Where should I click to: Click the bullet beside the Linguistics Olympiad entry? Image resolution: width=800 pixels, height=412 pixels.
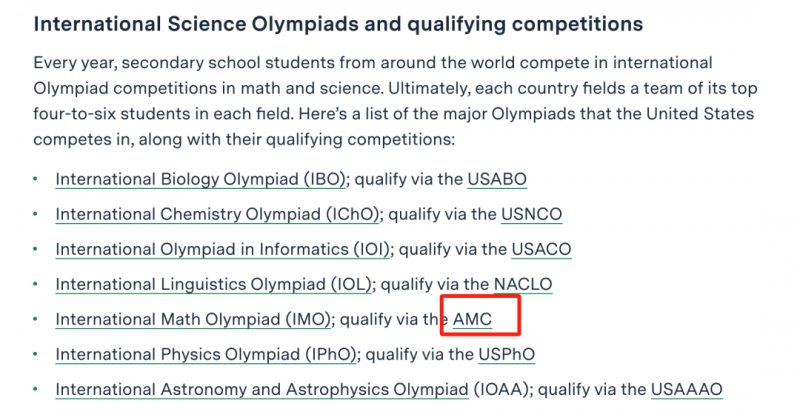[35, 284]
